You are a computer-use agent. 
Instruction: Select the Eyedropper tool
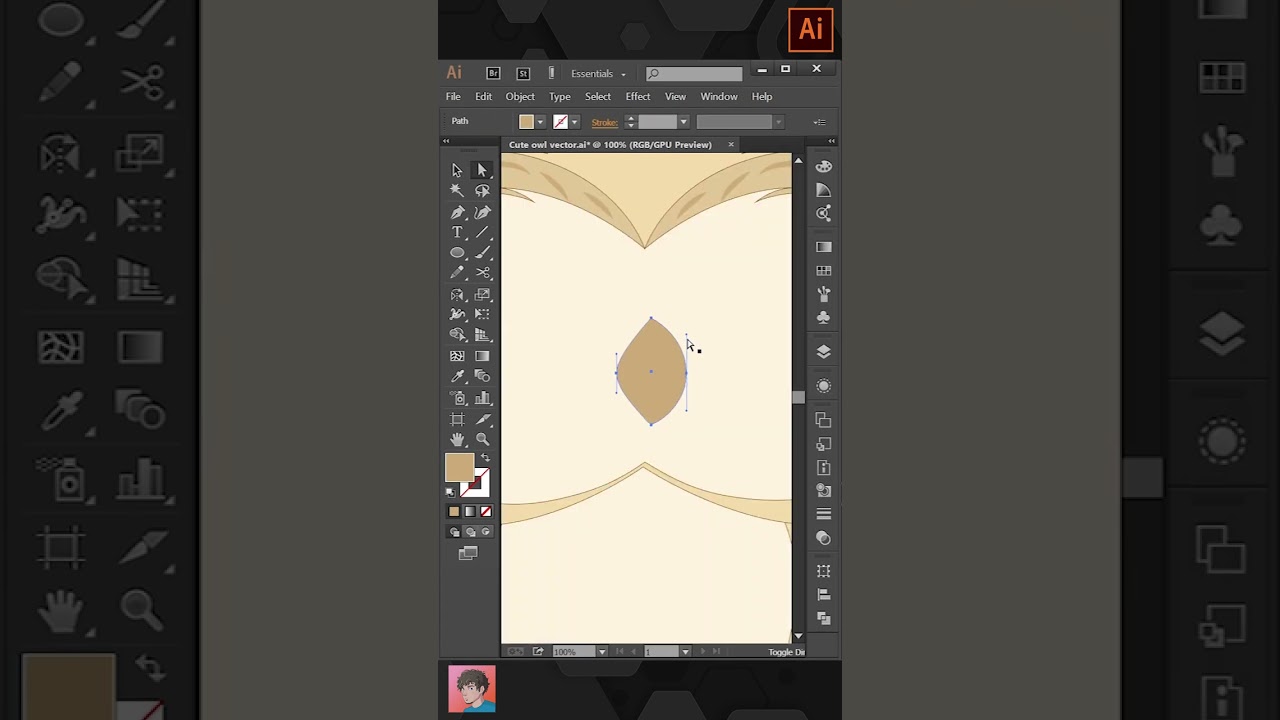pos(457,377)
